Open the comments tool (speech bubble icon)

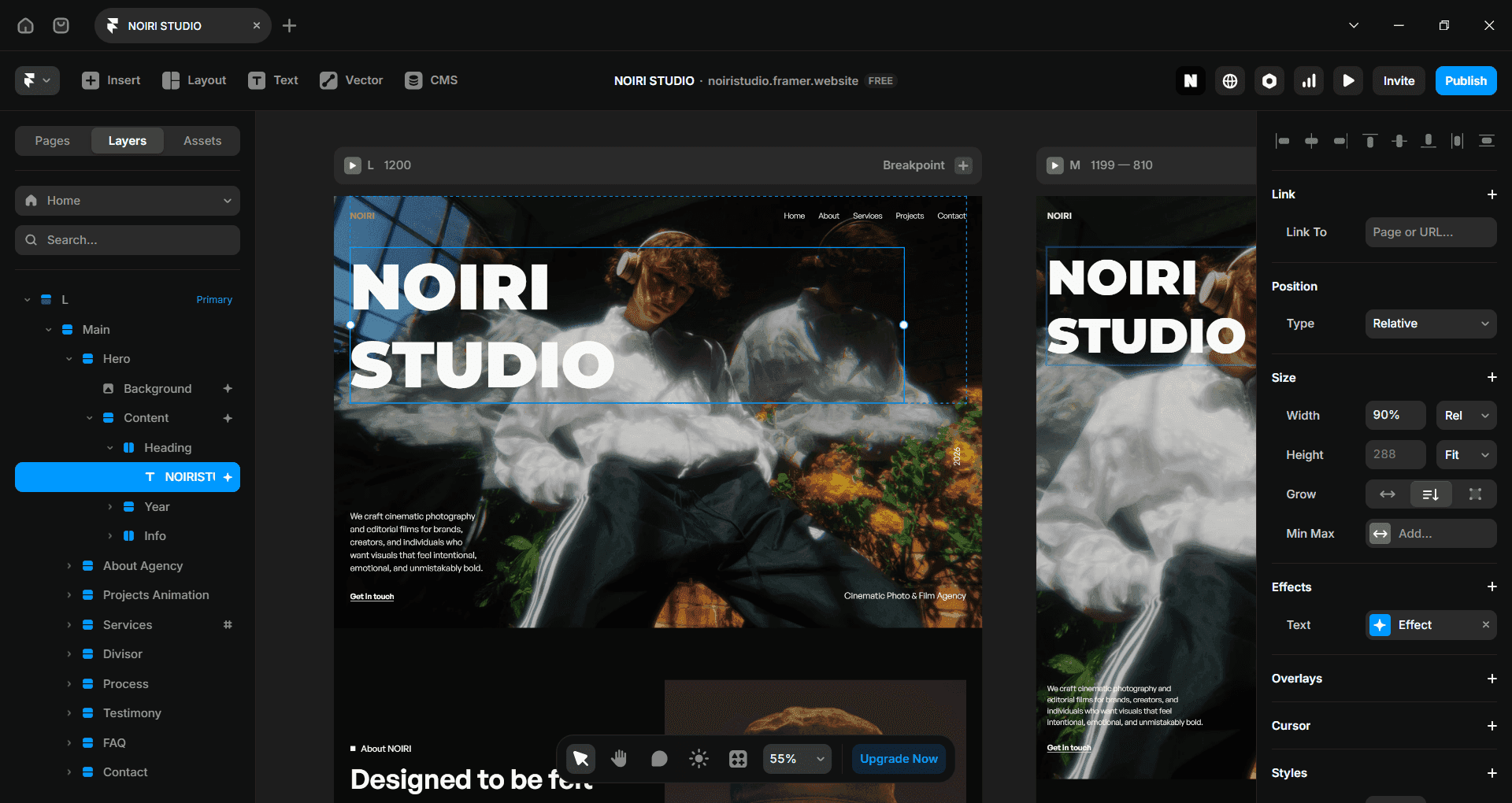click(x=658, y=758)
